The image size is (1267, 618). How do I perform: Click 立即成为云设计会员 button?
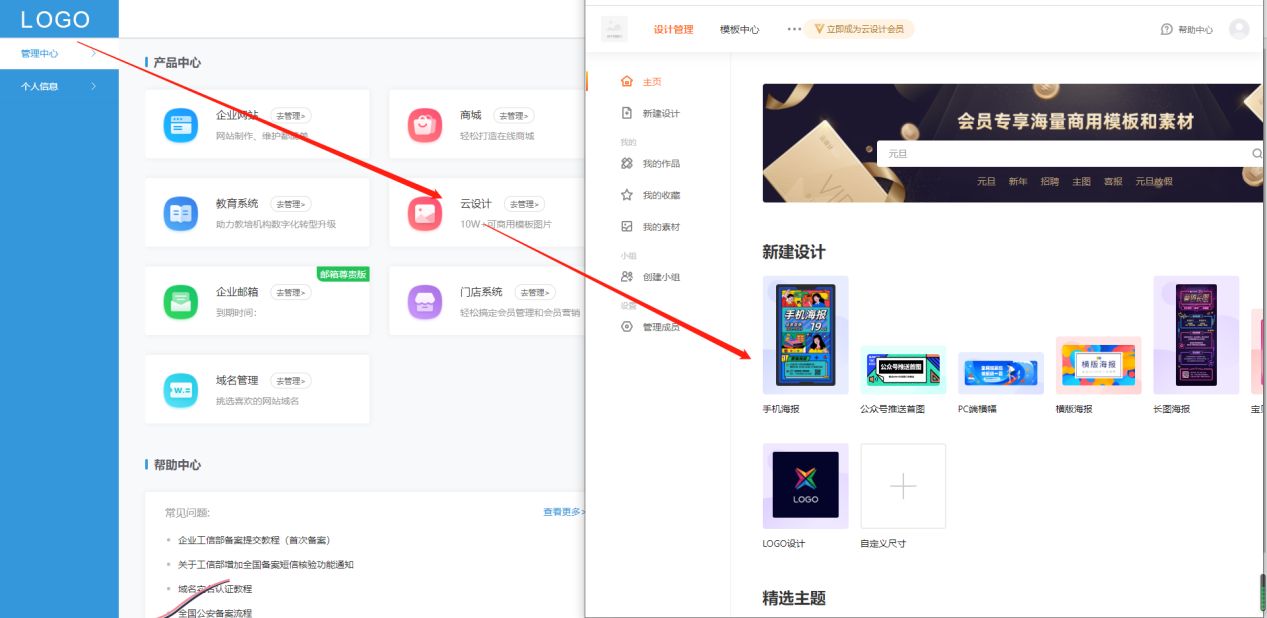[x=859, y=29]
